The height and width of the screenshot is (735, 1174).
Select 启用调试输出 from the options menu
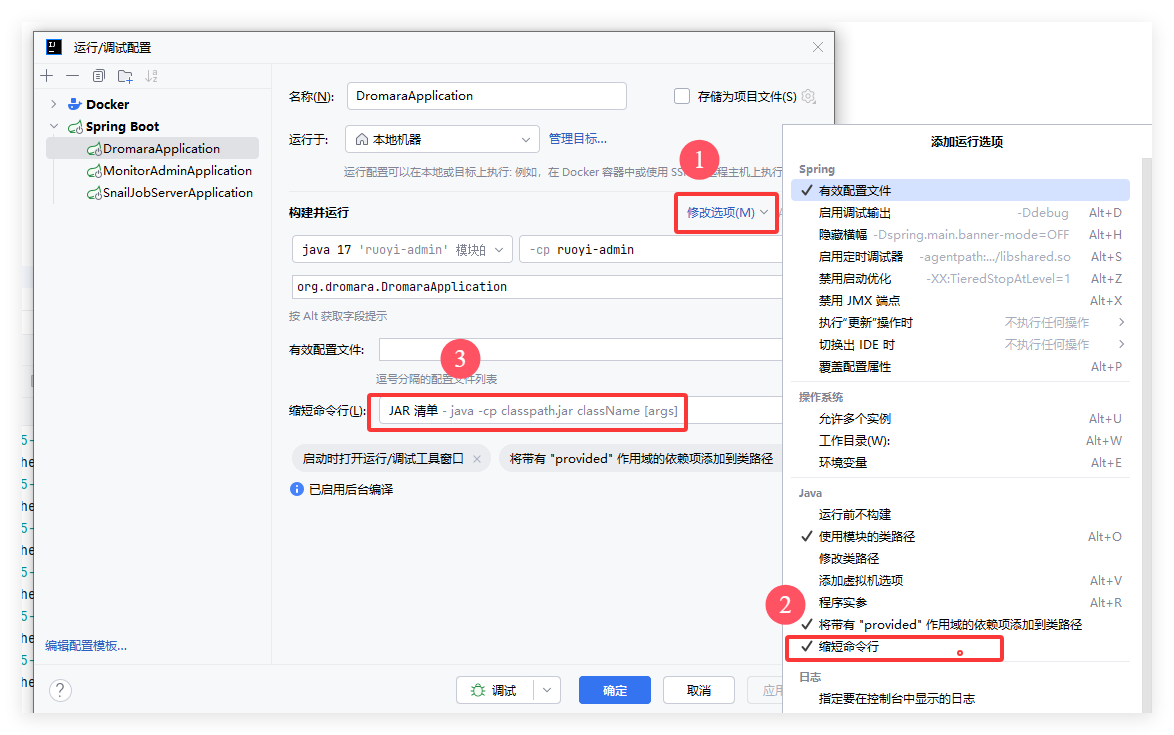point(854,213)
